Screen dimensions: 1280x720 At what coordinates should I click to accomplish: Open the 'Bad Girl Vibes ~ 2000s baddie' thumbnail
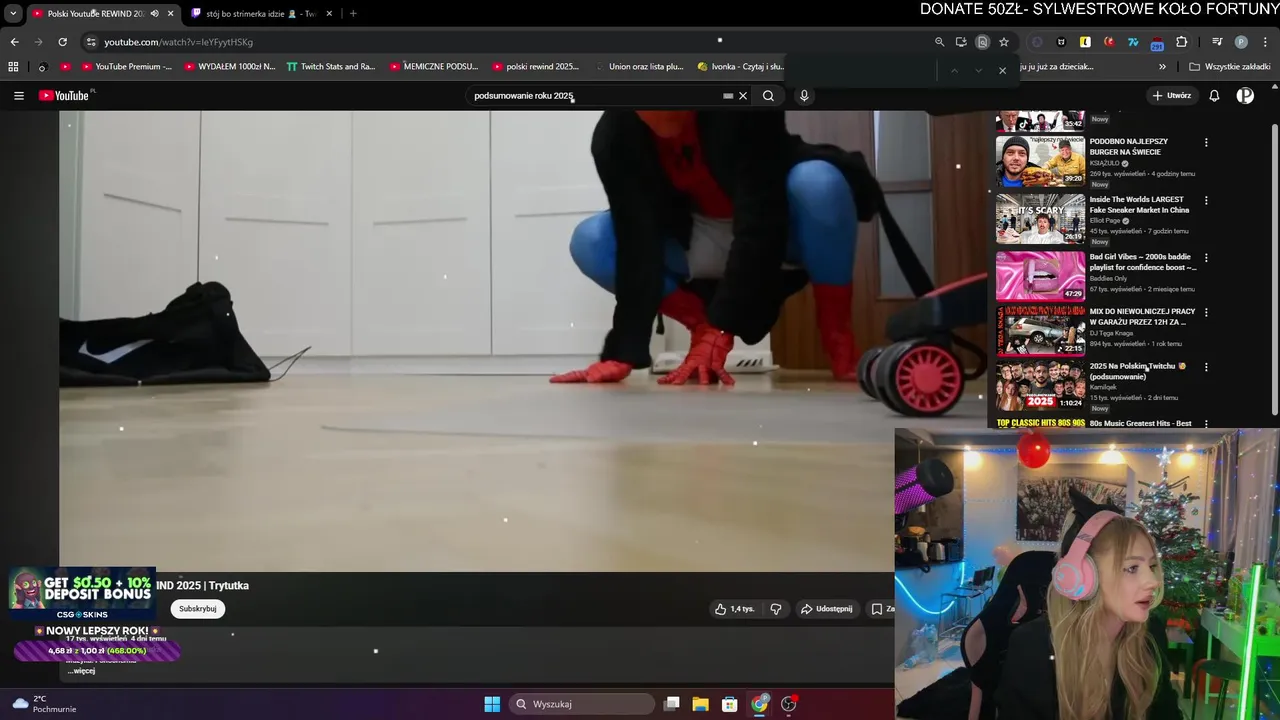[x=1040, y=275]
